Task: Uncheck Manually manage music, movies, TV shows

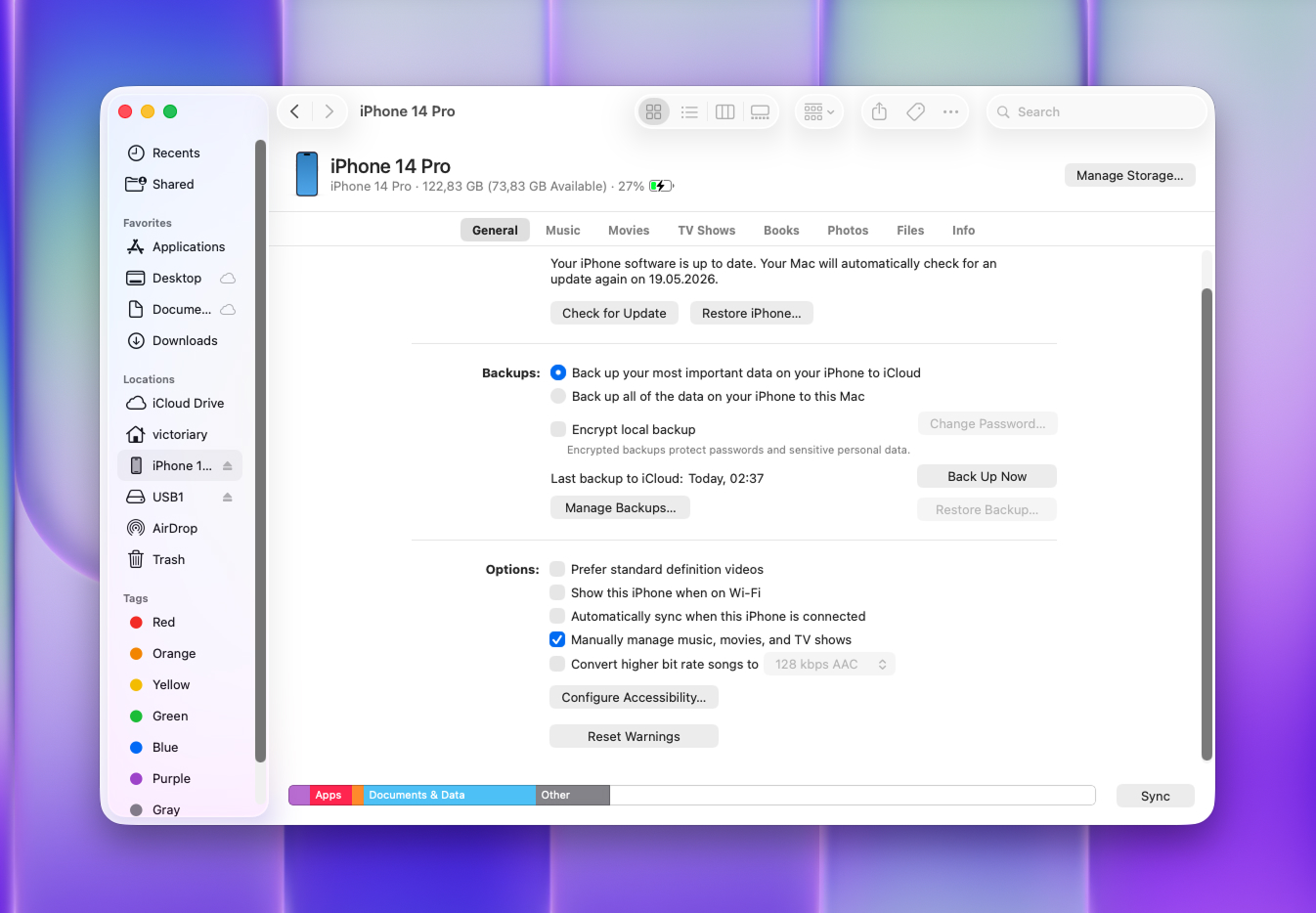Action: point(557,639)
